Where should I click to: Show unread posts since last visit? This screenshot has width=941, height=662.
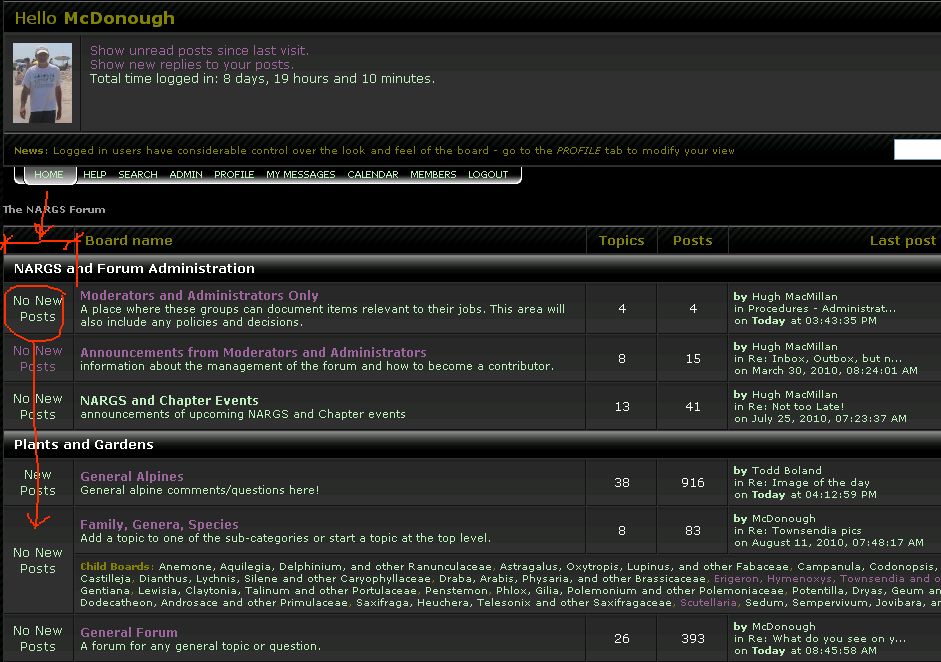coord(199,50)
